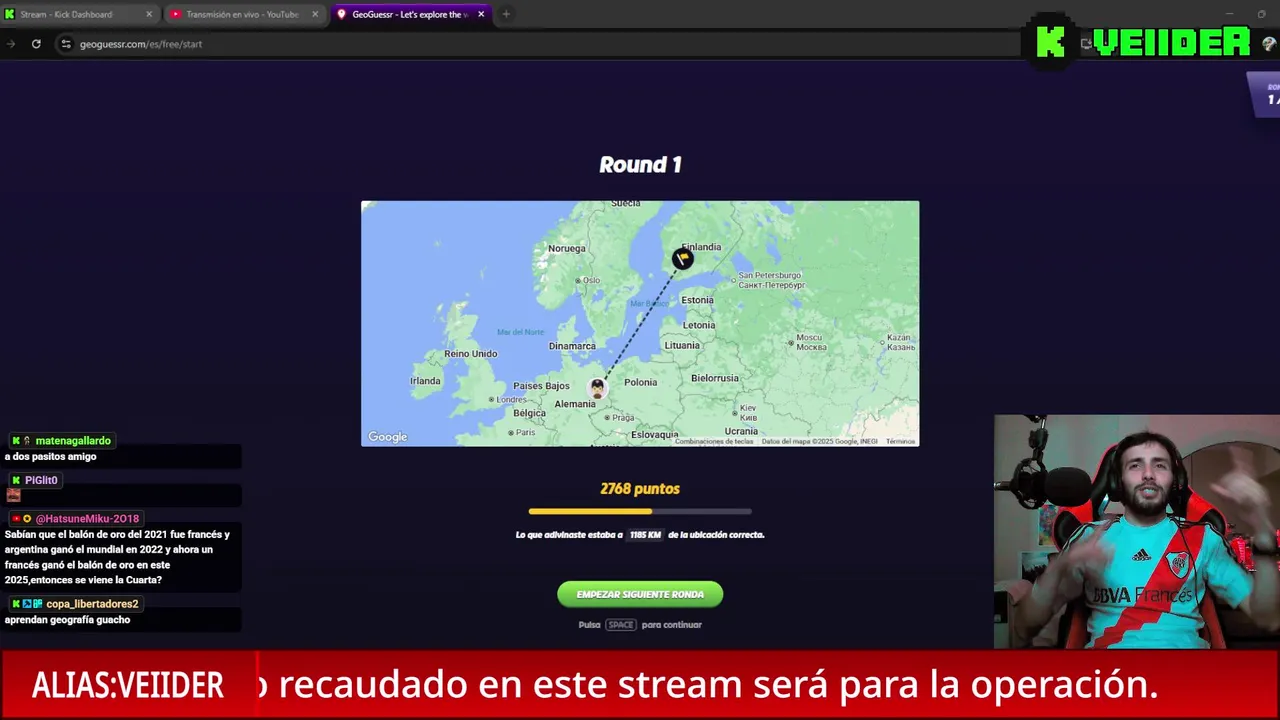Click Lituania label on map

point(682,345)
